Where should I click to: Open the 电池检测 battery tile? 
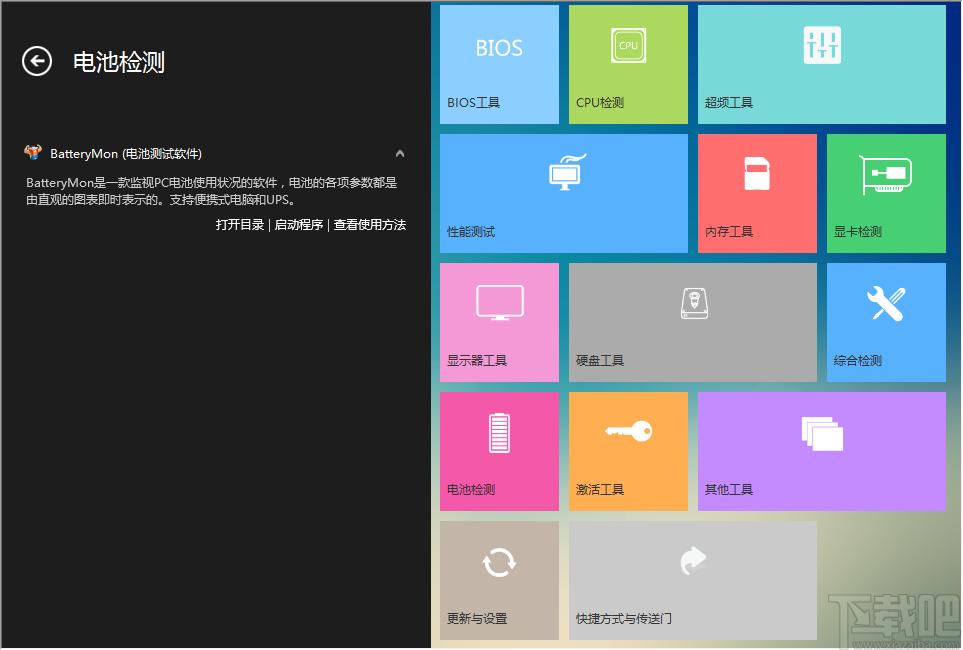pyautogui.click(x=499, y=451)
